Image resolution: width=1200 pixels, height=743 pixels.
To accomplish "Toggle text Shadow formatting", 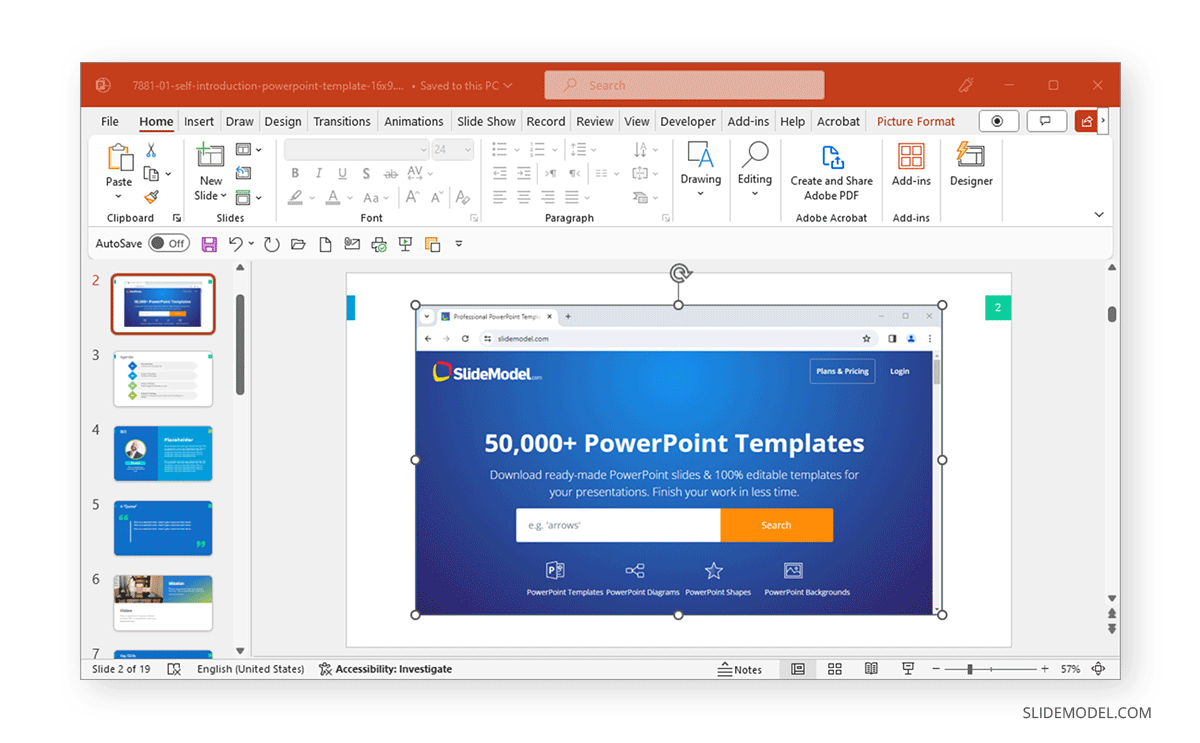I will tap(367, 173).
